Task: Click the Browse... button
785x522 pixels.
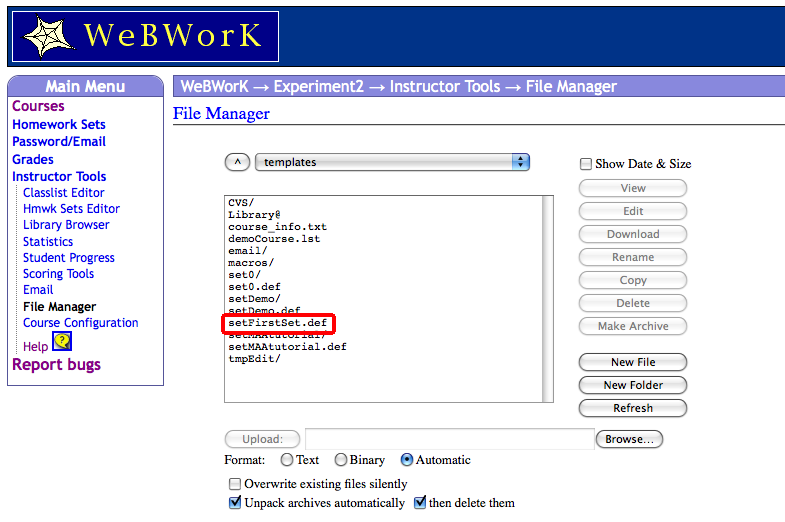Action: (629, 439)
